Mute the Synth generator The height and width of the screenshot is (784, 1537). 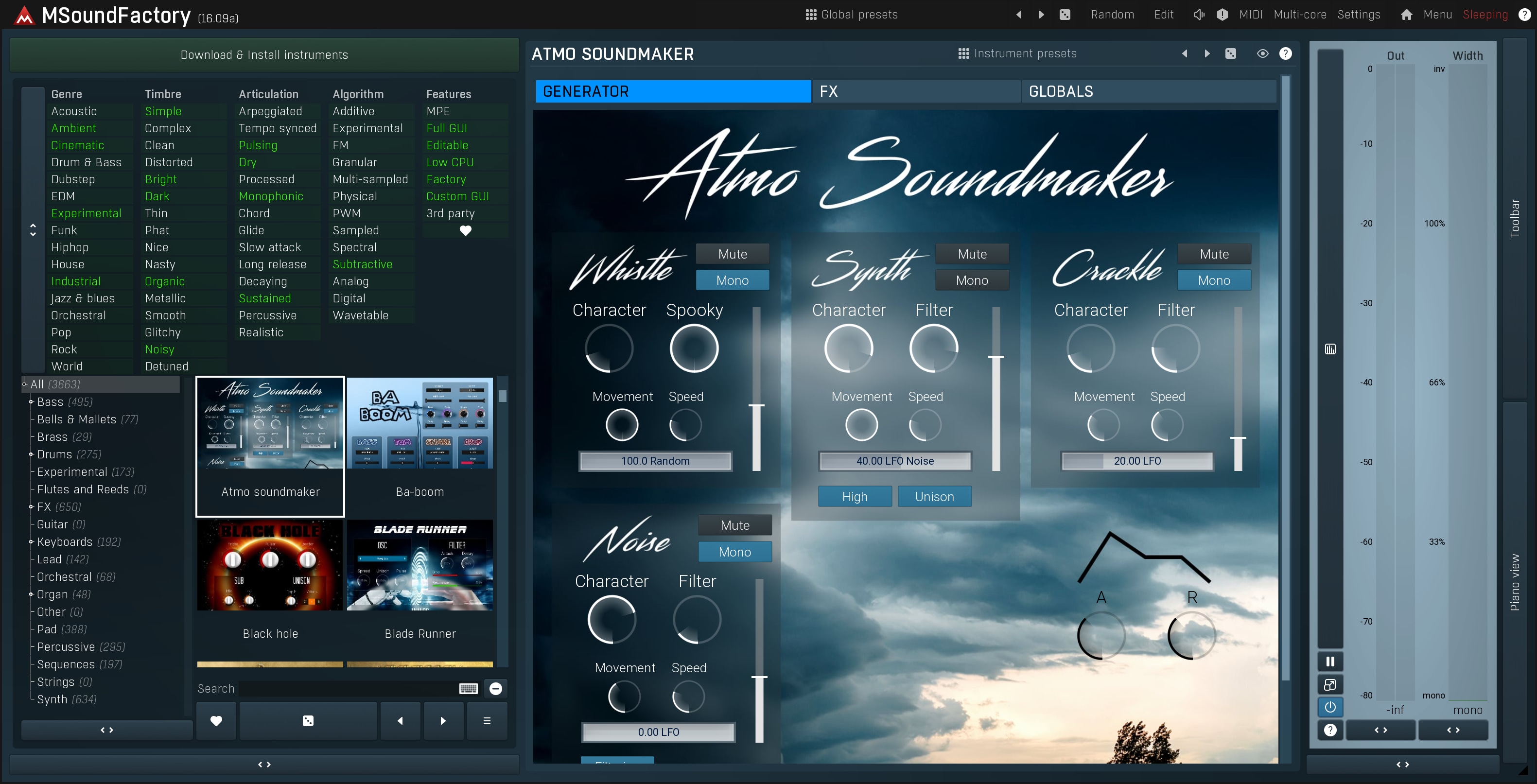pyautogui.click(x=972, y=254)
